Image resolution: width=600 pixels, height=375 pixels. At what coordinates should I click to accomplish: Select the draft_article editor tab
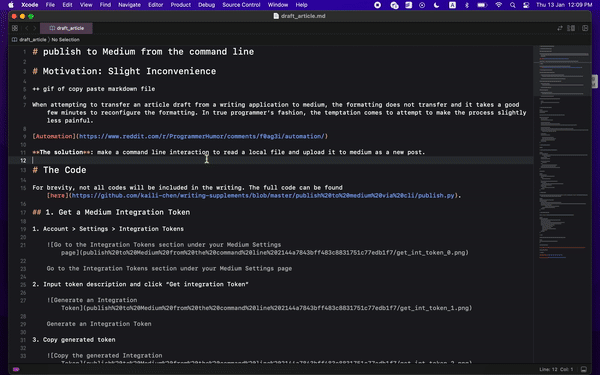click(x=66, y=28)
